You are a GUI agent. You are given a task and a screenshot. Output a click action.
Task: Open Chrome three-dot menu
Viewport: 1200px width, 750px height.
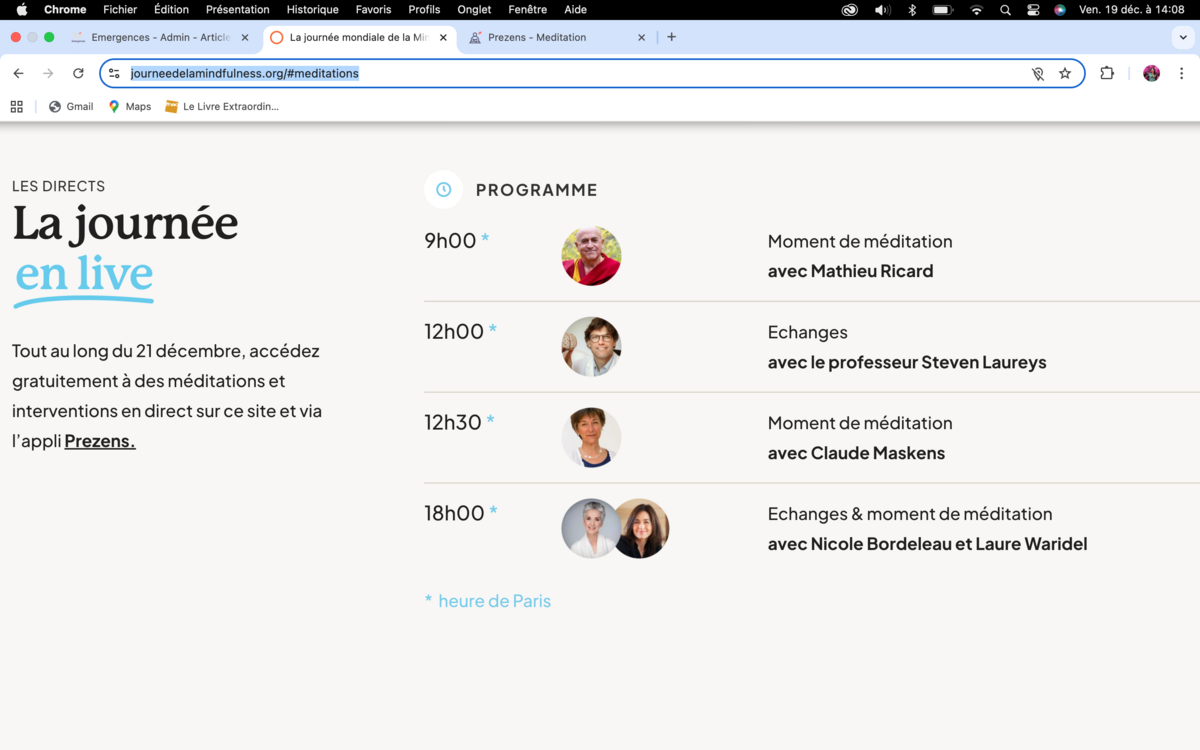tap(1181, 73)
